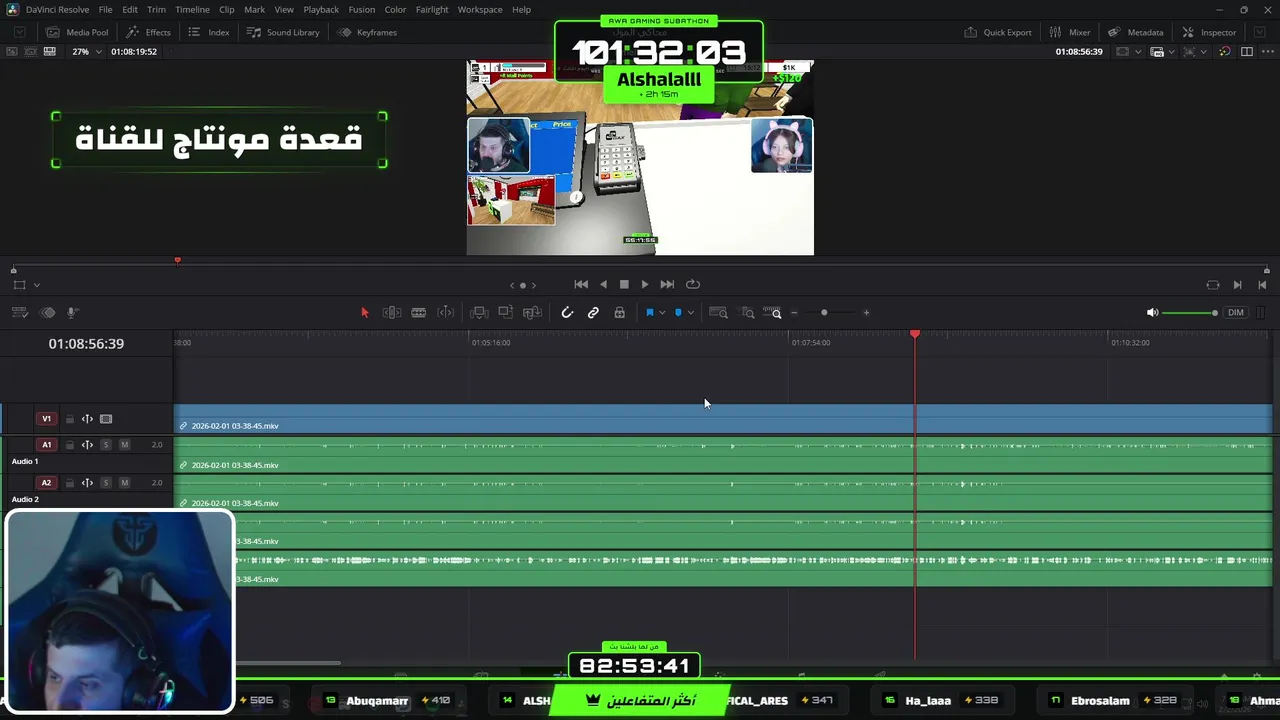The height and width of the screenshot is (720, 1280).
Task: Select the red arrow Selection mode tool
Action: [364, 313]
